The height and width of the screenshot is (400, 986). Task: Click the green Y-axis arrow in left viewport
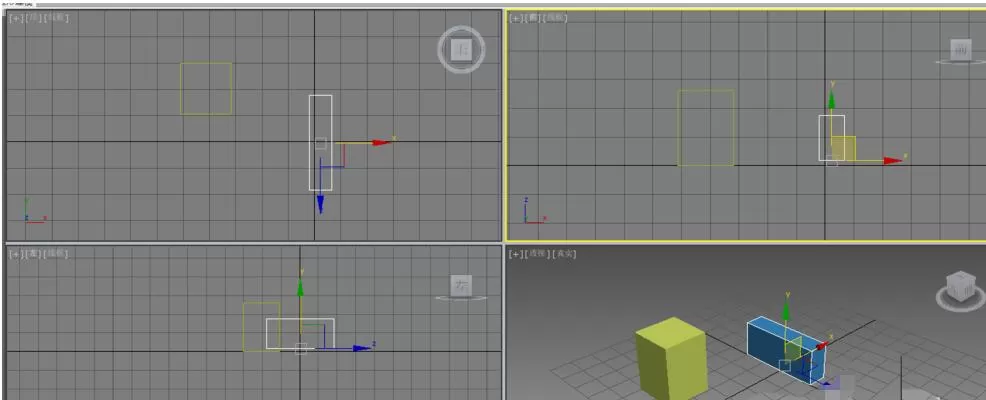coord(301,287)
